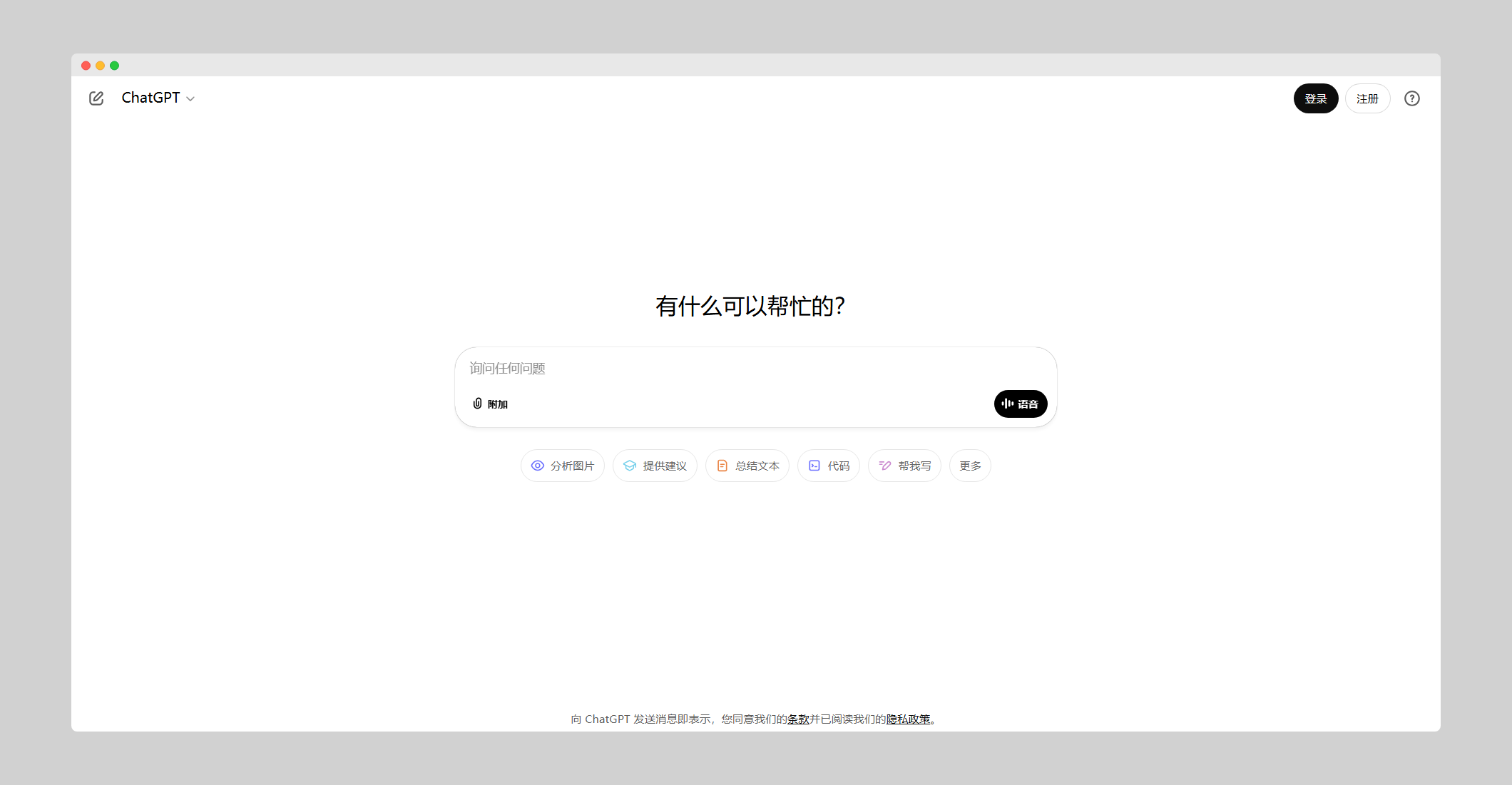
Task: Select the 代码 suggestion chip
Action: tap(829, 466)
